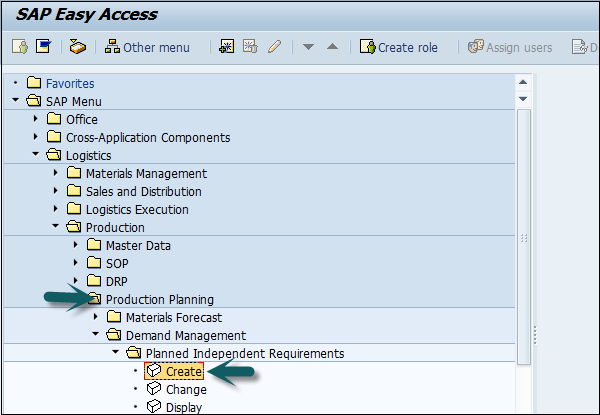Expand the Materials Management folder arrow
Viewport: 600px width, 415px height.
point(57,174)
